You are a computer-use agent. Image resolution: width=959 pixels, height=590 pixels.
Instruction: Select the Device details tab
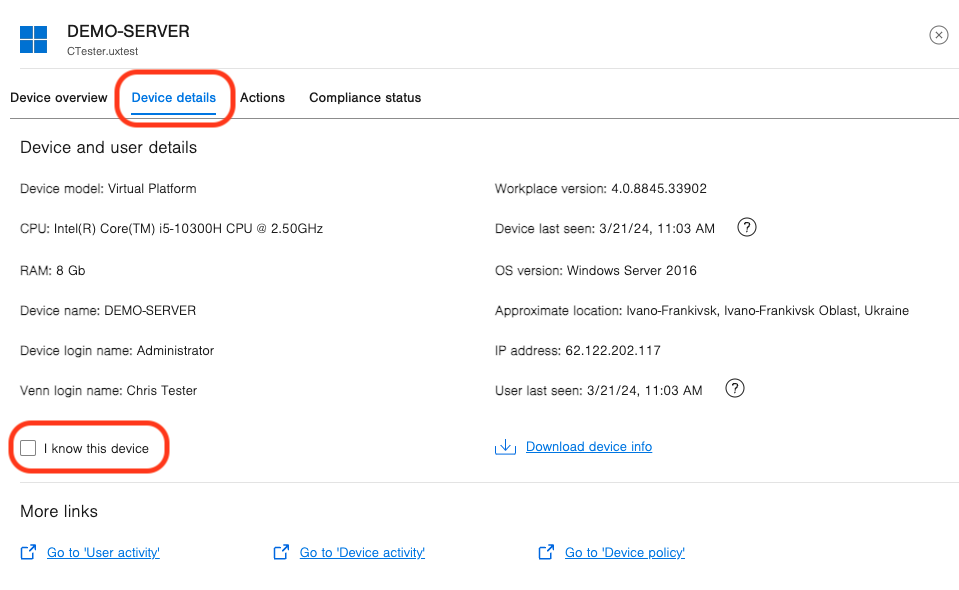point(174,98)
